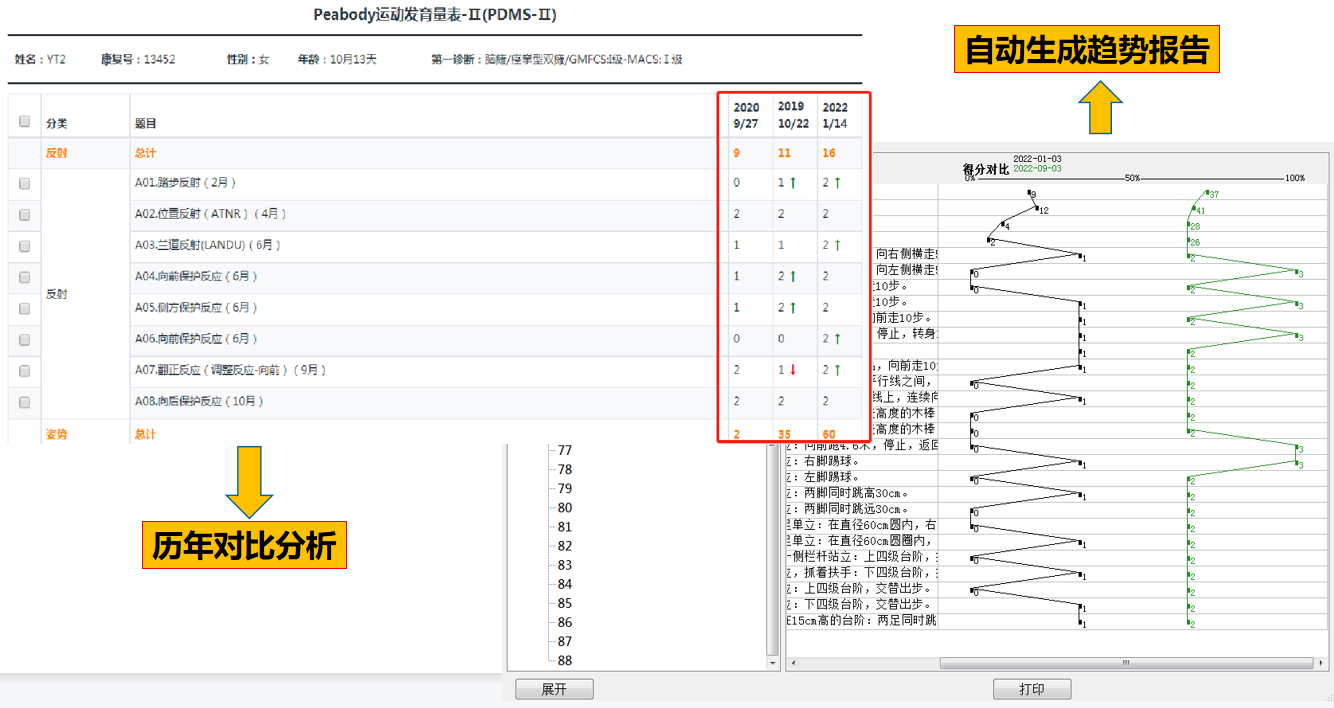Click the 姓名：YT2 patient name text
The width and height of the screenshot is (1334, 708).
click(40, 59)
